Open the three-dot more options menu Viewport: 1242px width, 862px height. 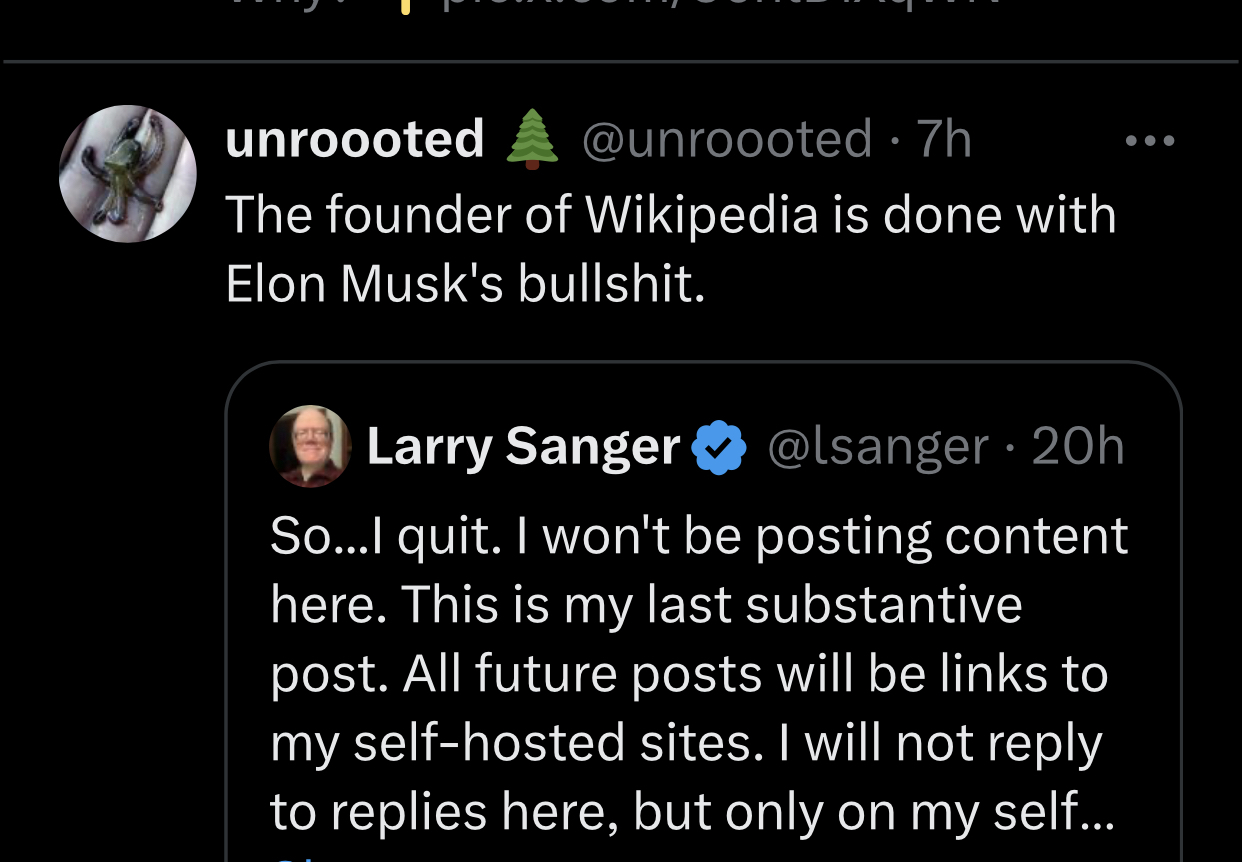(1150, 141)
